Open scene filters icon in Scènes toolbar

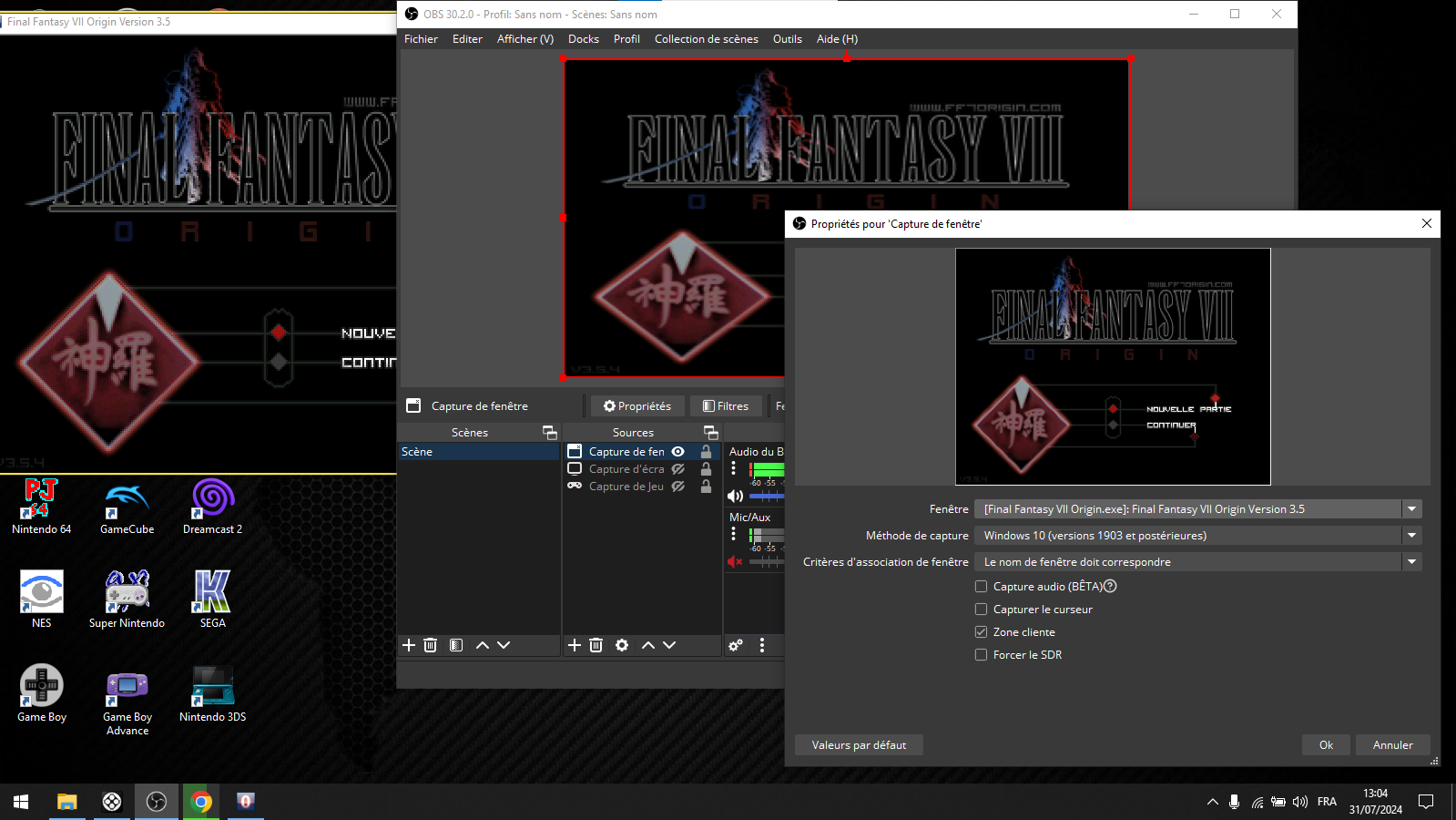pos(456,645)
